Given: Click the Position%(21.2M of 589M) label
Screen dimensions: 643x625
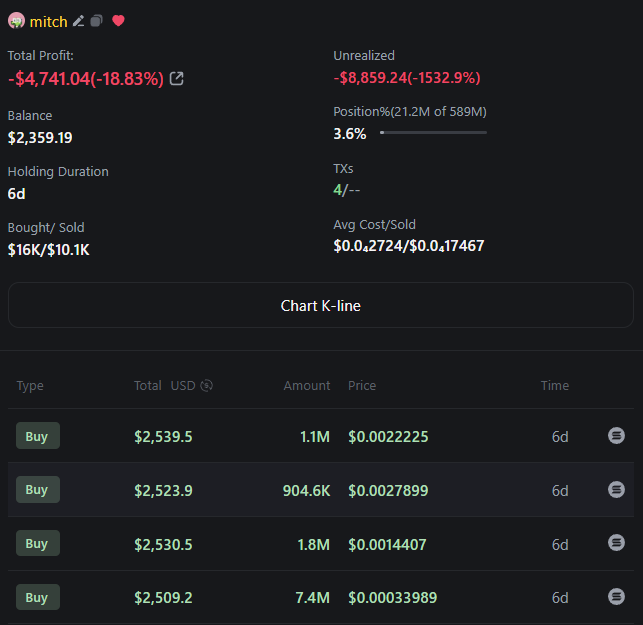Looking at the screenshot, I should [410, 112].
